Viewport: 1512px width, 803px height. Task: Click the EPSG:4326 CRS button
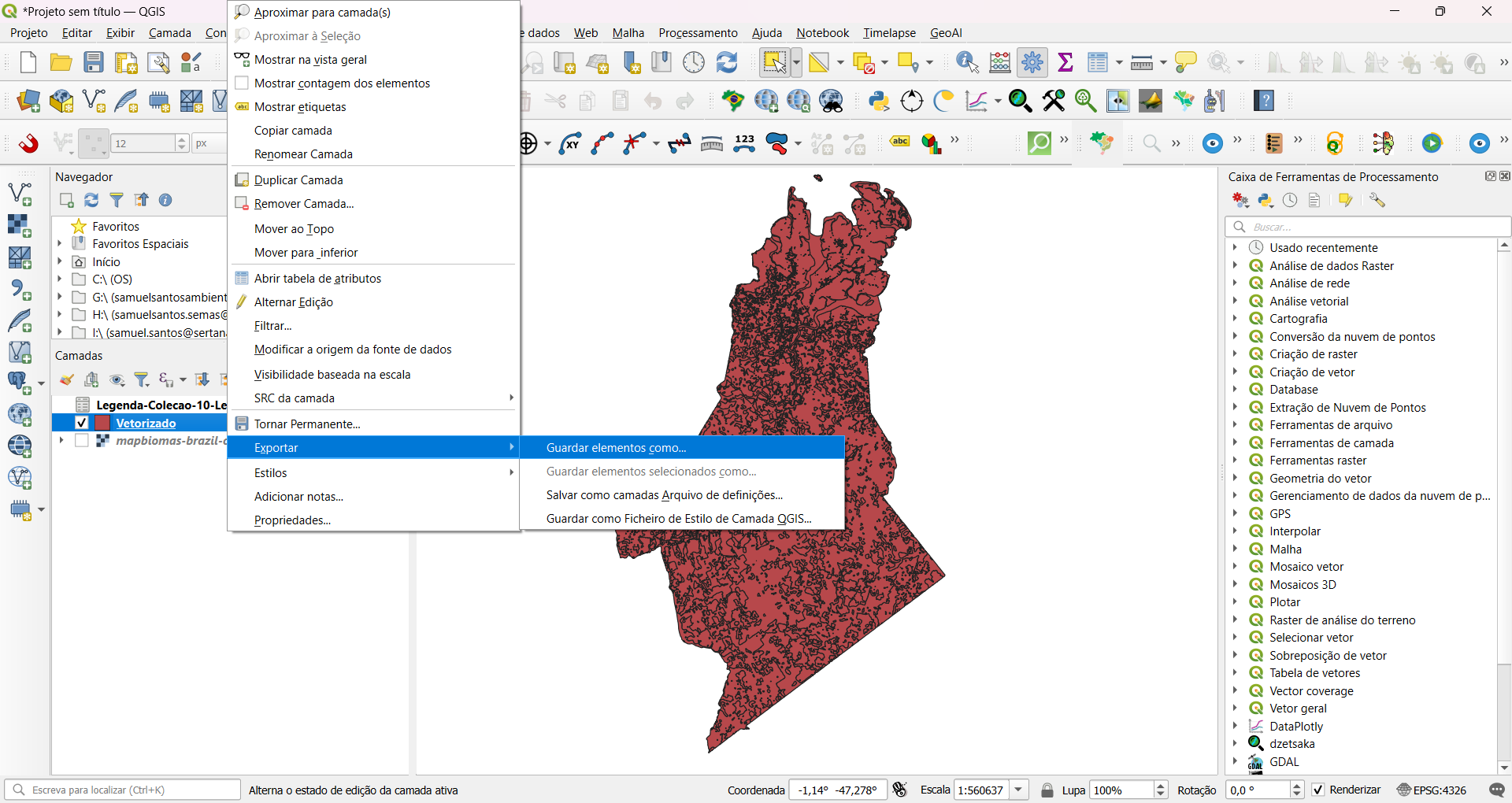[x=1431, y=790]
